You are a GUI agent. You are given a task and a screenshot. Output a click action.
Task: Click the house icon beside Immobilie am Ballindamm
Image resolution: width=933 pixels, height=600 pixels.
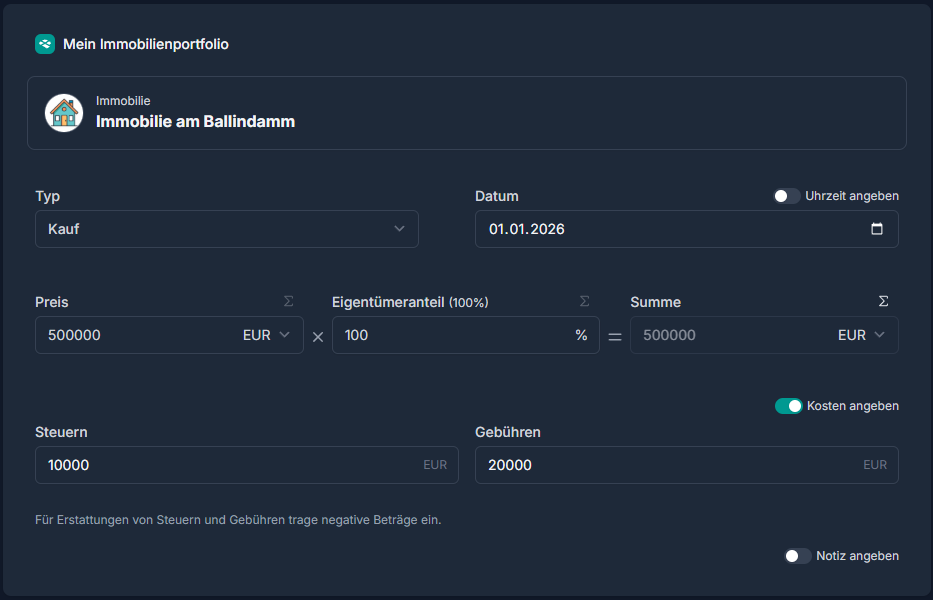63,111
